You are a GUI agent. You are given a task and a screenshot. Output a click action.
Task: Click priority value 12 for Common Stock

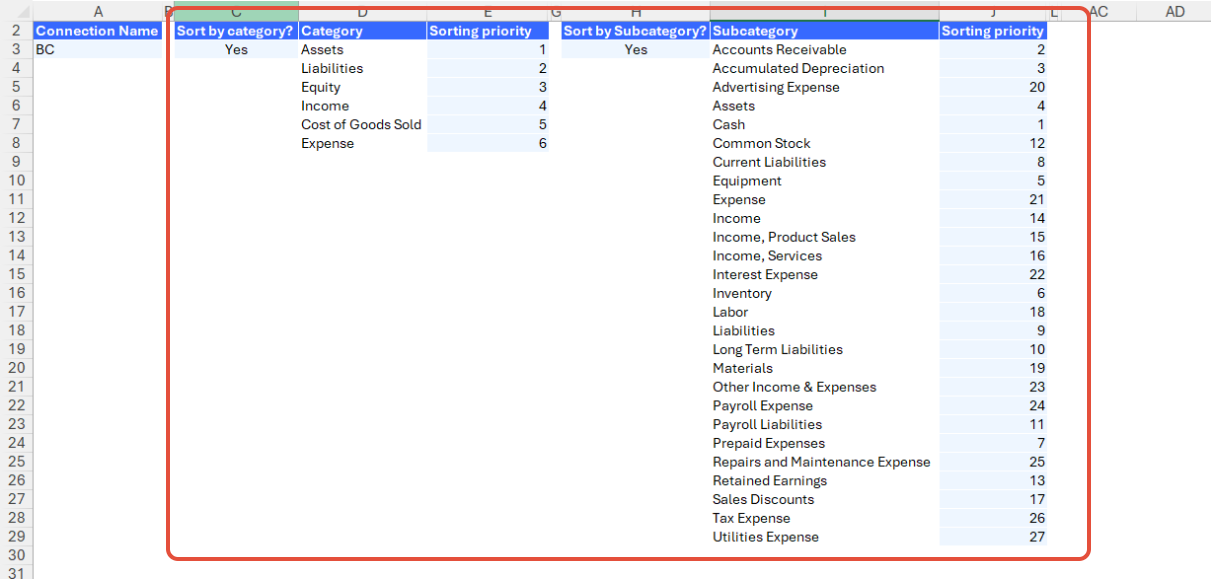pyautogui.click(x=993, y=143)
